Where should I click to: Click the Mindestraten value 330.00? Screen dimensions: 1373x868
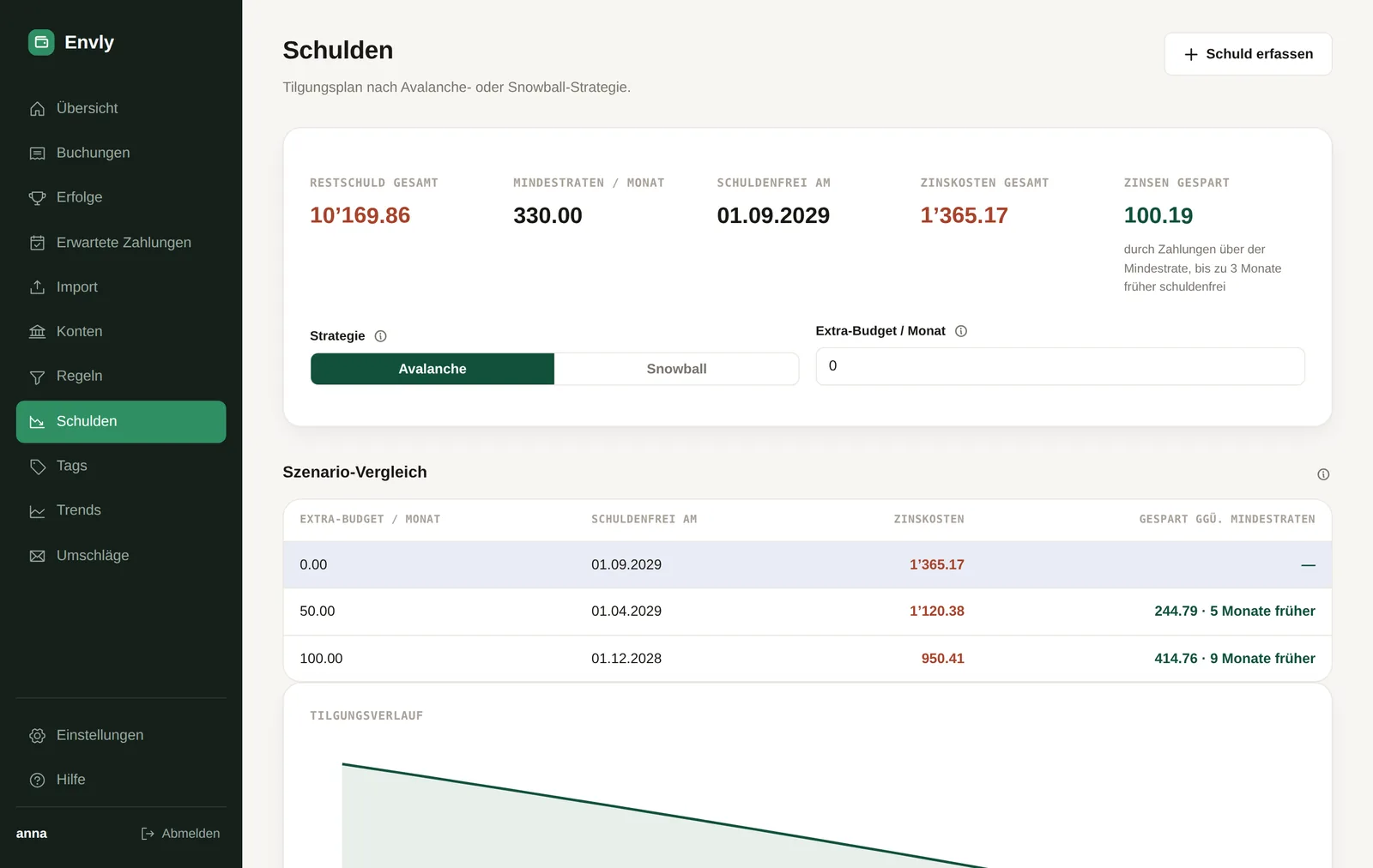pos(547,215)
